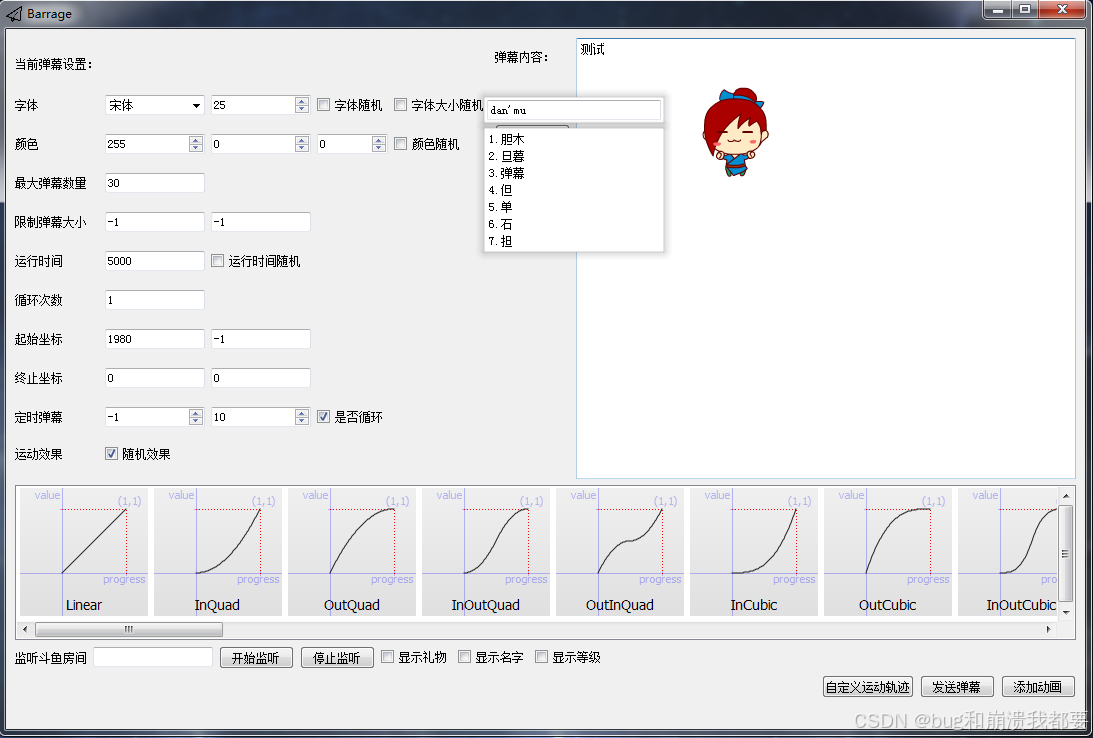This screenshot has width=1093, height=738.
Task: Decrease the 定时弹幕 interval 10 spinner
Action: pyautogui.click(x=302, y=422)
